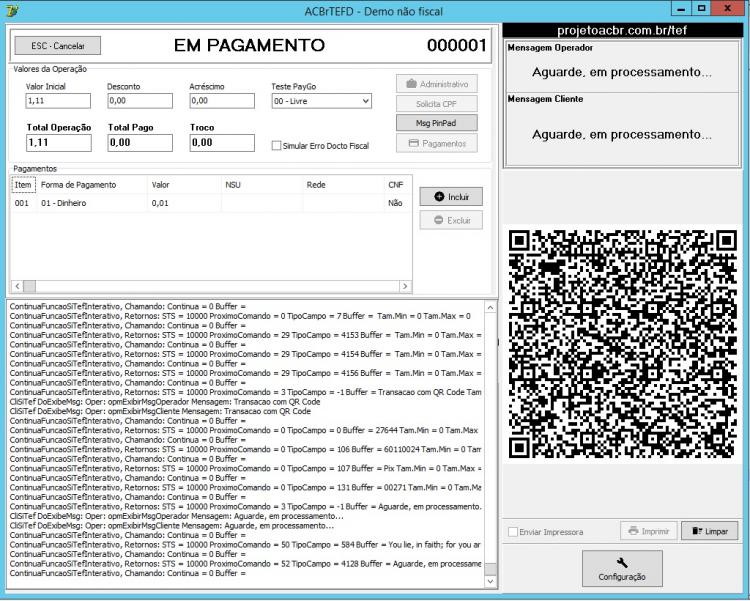Click Forma de Pagamento column header
Viewport: 750px width, 601px height.
(x=92, y=185)
